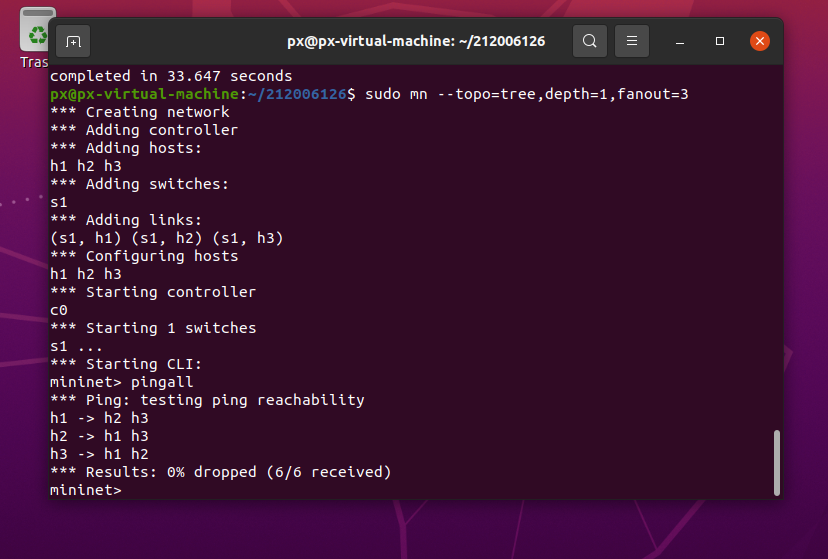828x559 pixels.
Task: Open the terminal hamburger menu
Action: [632, 41]
